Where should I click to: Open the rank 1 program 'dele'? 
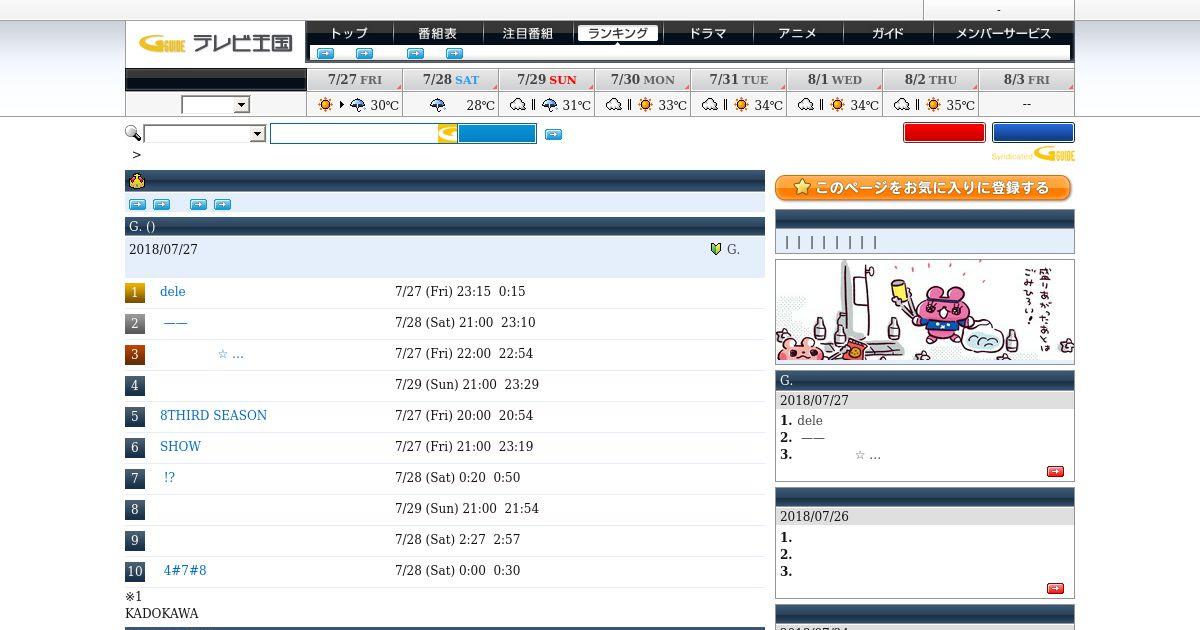click(x=173, y=292)
